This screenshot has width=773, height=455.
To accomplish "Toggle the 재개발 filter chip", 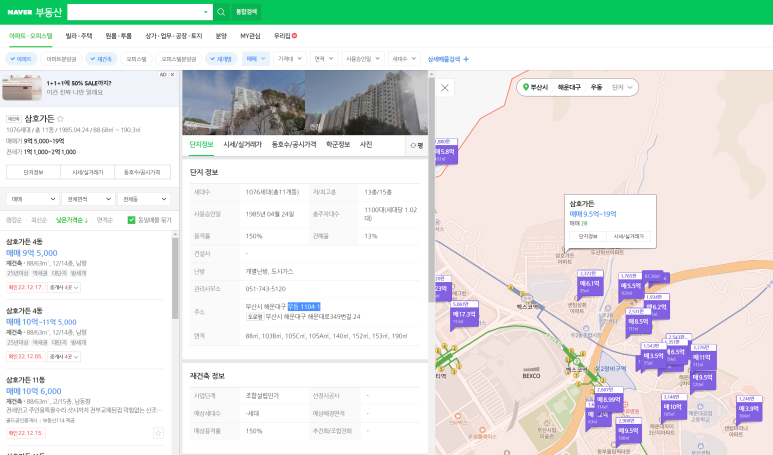I will pos(221,59).
